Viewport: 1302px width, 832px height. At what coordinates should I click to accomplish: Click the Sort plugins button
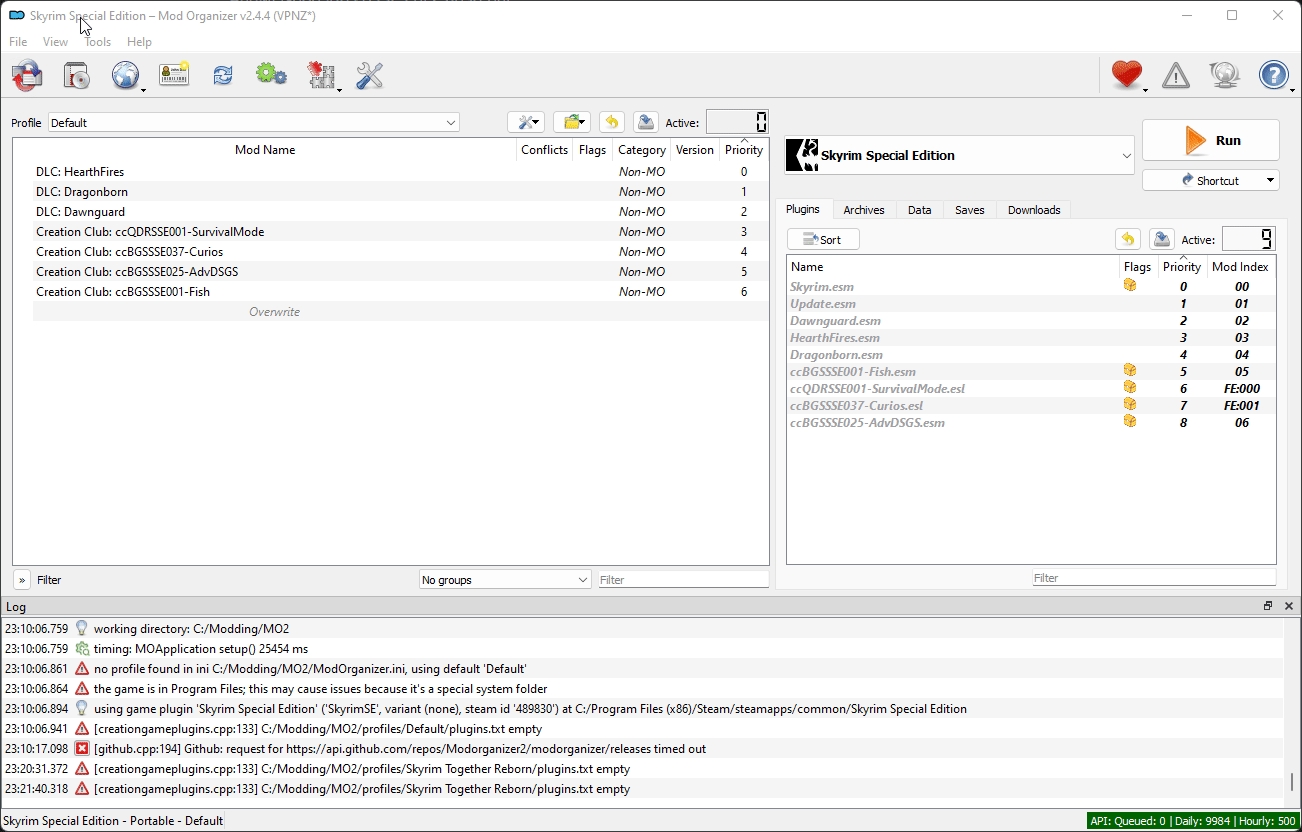tap(823, 240)
